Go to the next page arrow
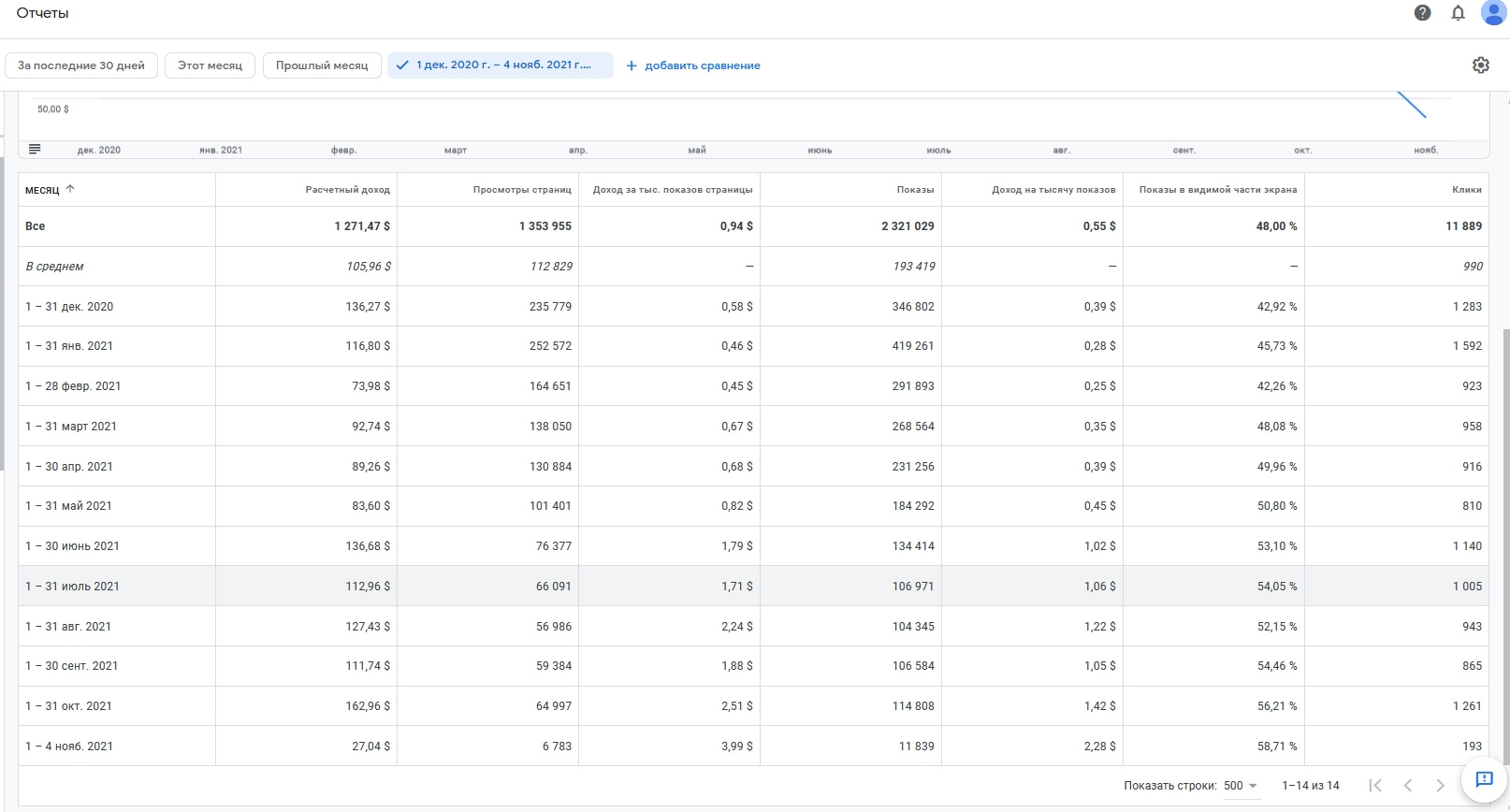Viewport: 1510px width, 812px height. tap(1441, 786)
